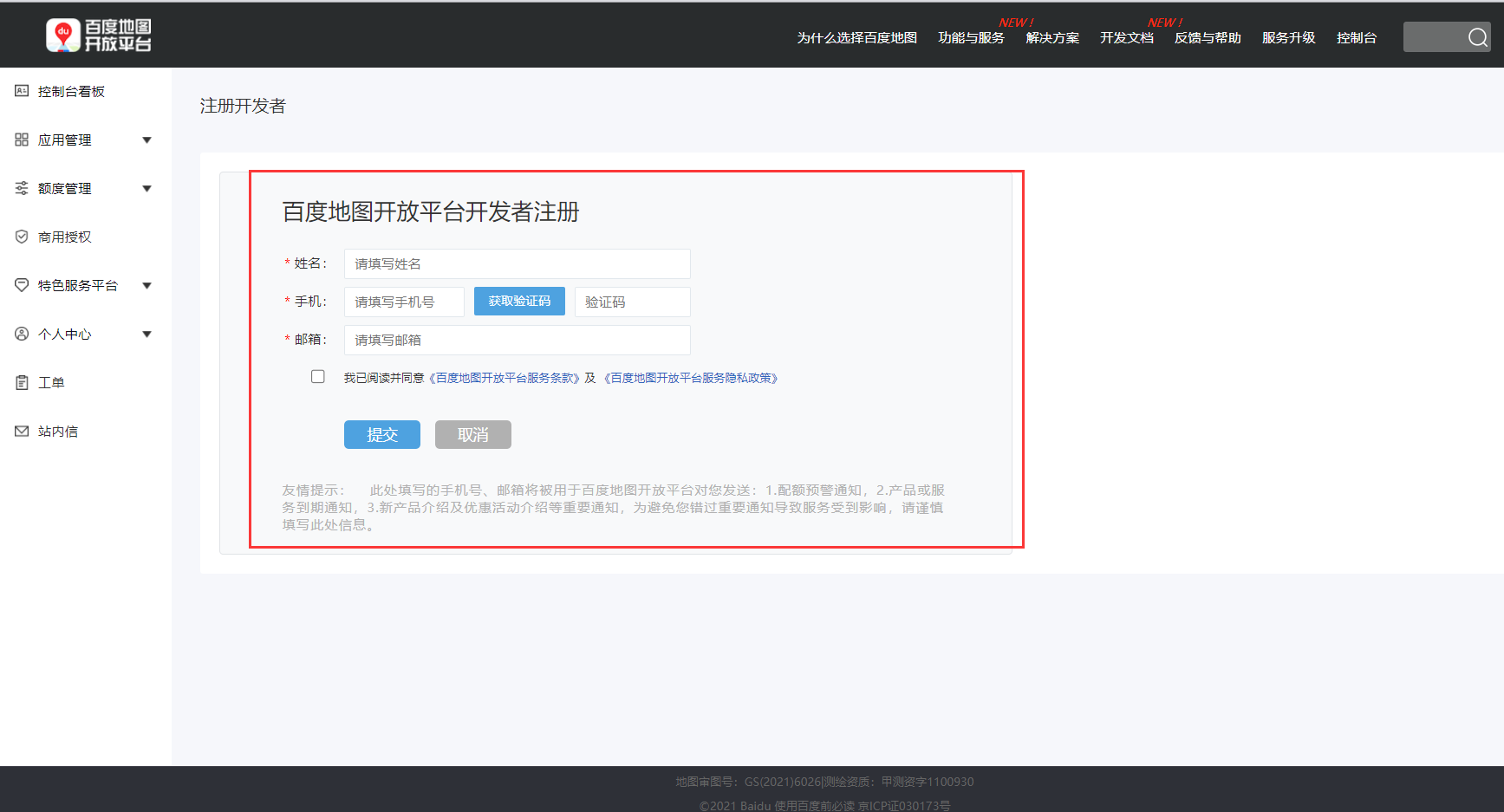
Task: Click the 获取验证码 button
Action: point(519,301)
